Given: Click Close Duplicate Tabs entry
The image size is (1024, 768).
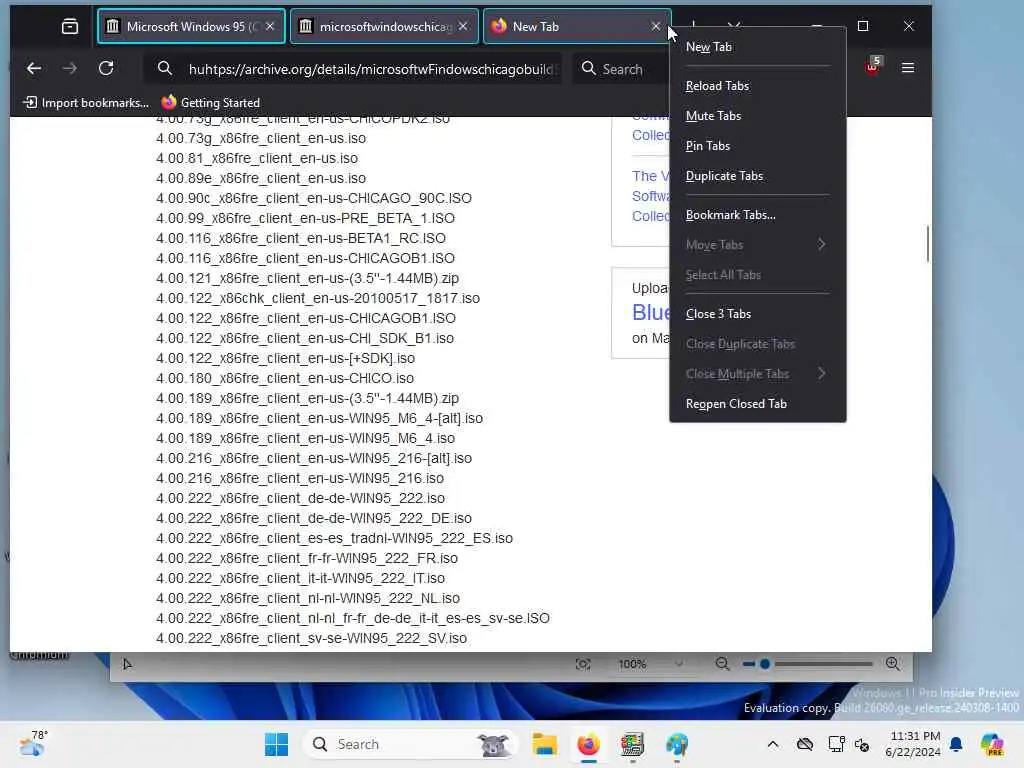Looking at the screenshot, I should coord(758,344).
